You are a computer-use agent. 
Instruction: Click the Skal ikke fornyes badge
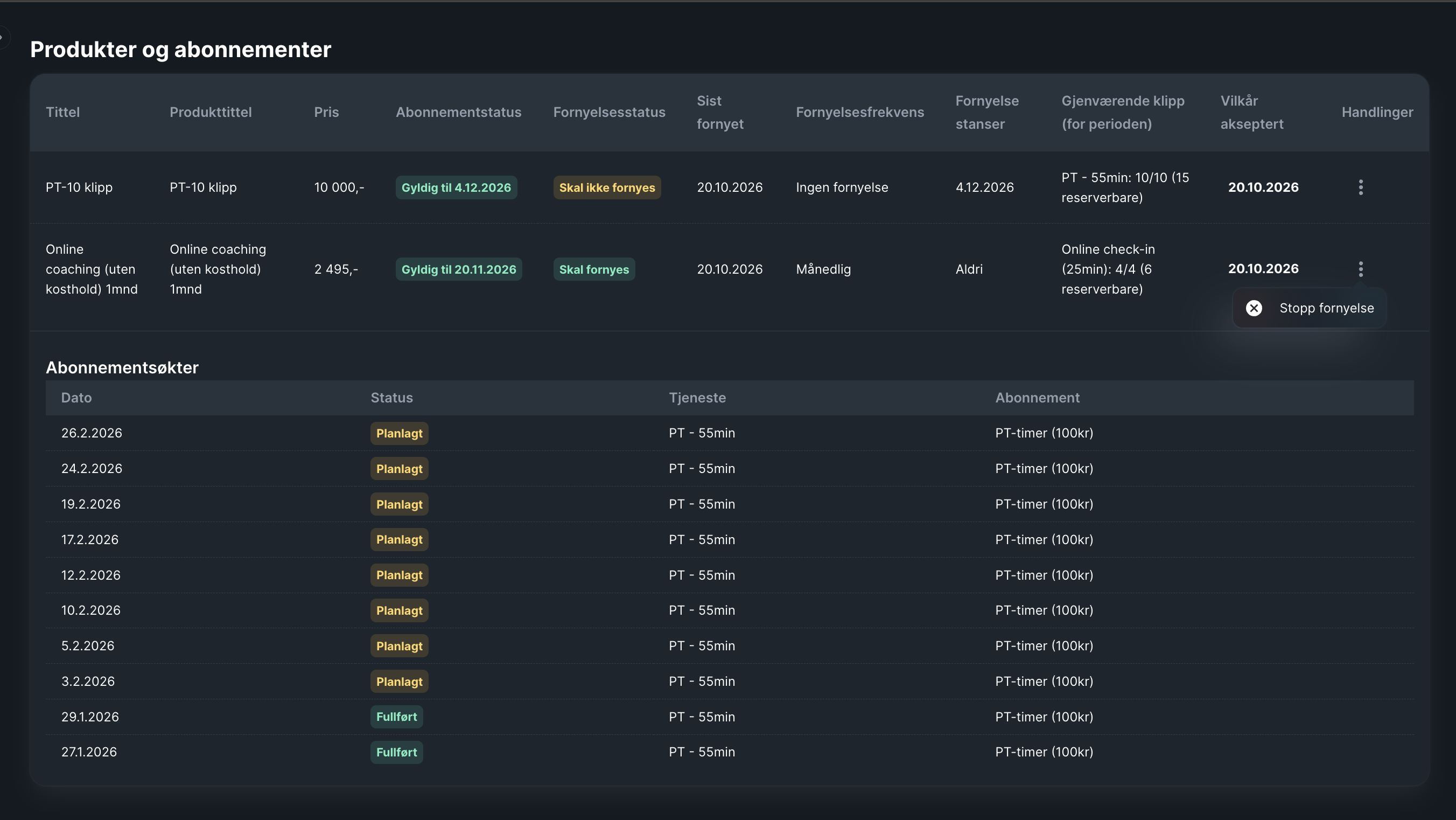pyautogui.click(x=607, y=187)
